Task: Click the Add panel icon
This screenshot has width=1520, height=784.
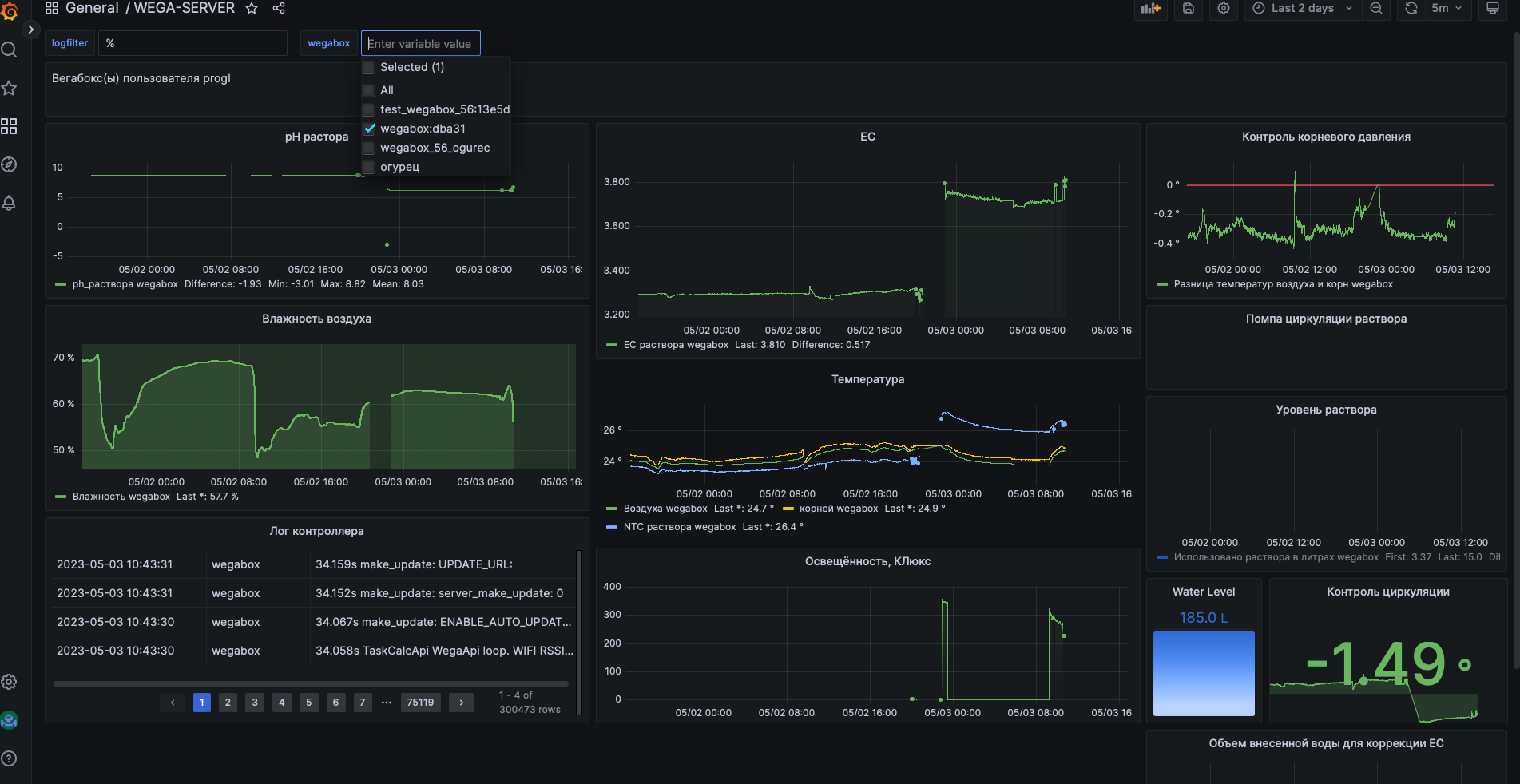Action: [x=1150, y=8]
